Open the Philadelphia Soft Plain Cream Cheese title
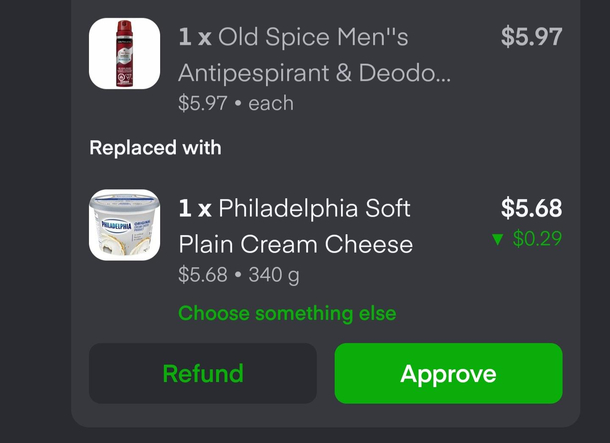This screenshot has height=443, width=610. pos(296,226)
